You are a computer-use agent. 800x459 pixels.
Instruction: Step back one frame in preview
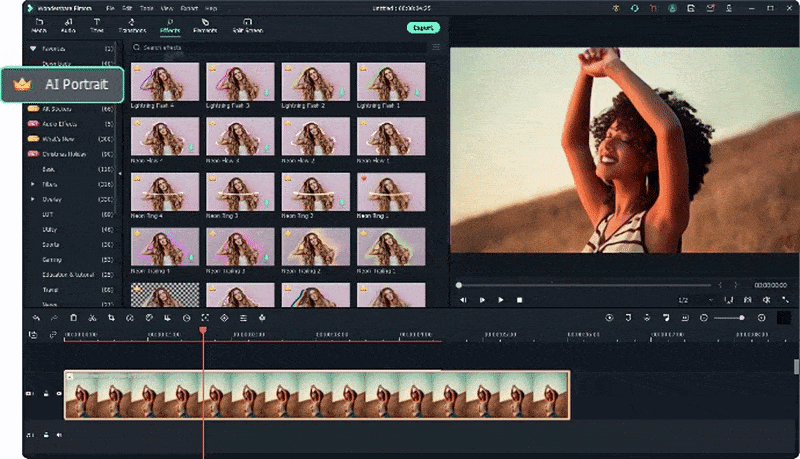pos(463,300)
